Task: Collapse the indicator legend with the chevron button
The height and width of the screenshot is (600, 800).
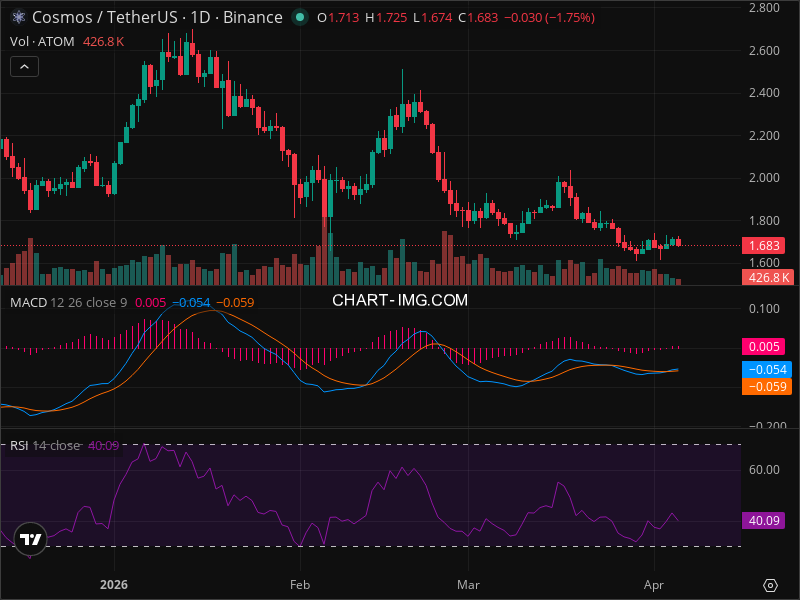Action: tap(24, 67)
